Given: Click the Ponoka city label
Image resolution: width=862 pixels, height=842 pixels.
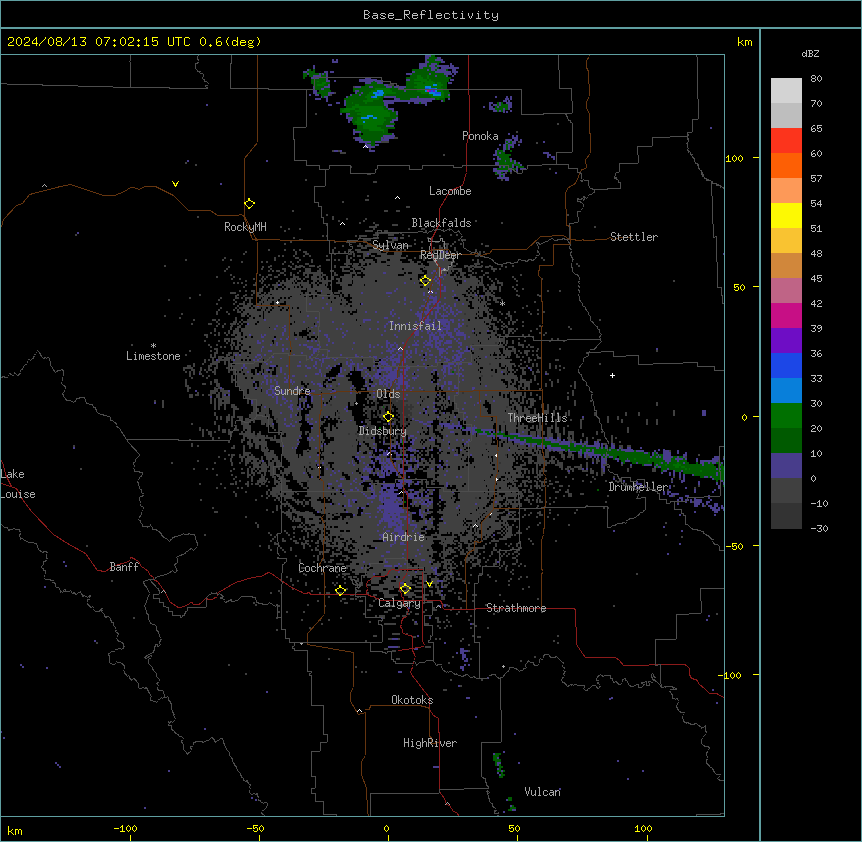Looking at the screenshot, I should [x=480, y=136].
